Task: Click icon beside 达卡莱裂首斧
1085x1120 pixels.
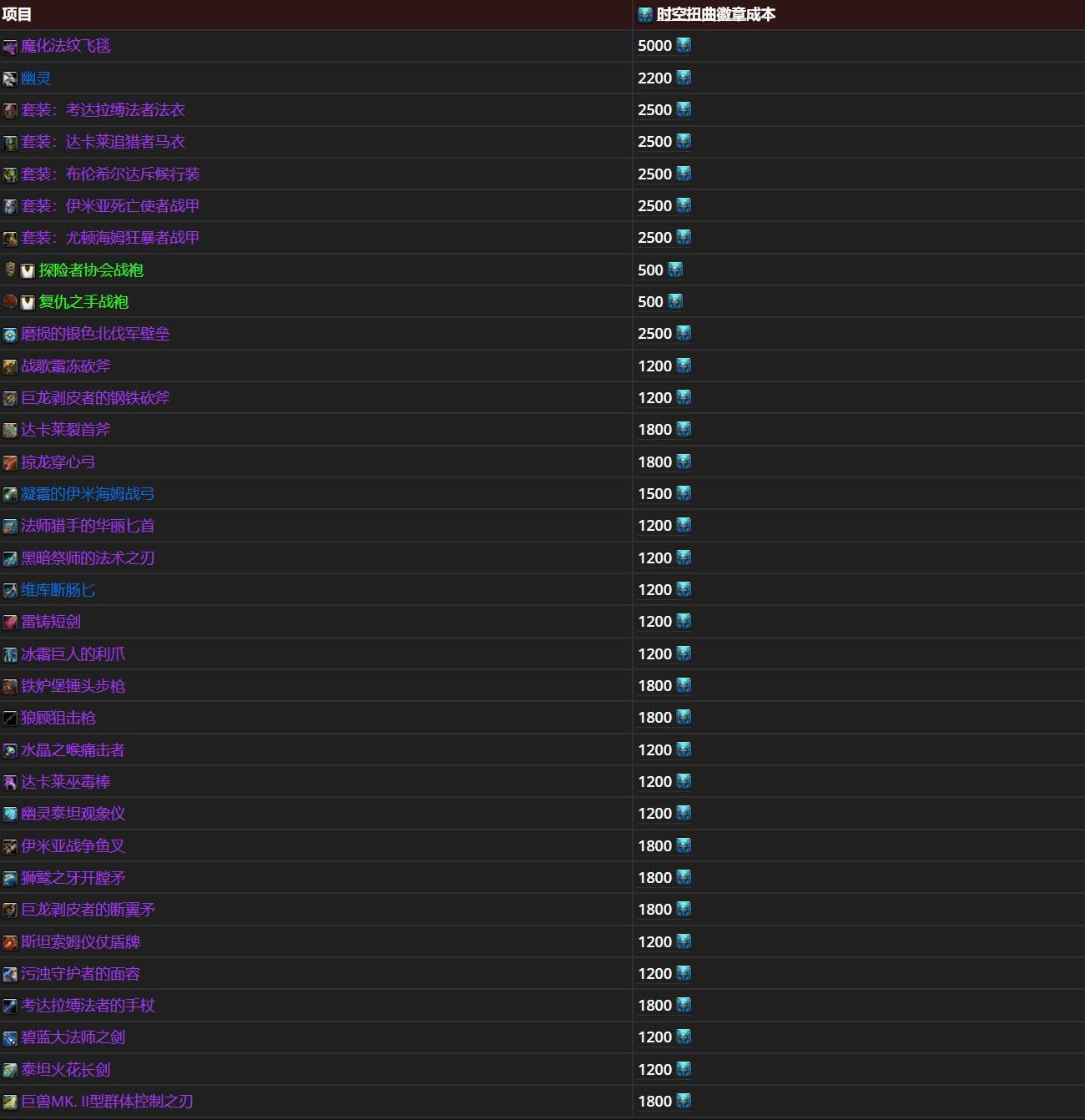Action: 10,431
